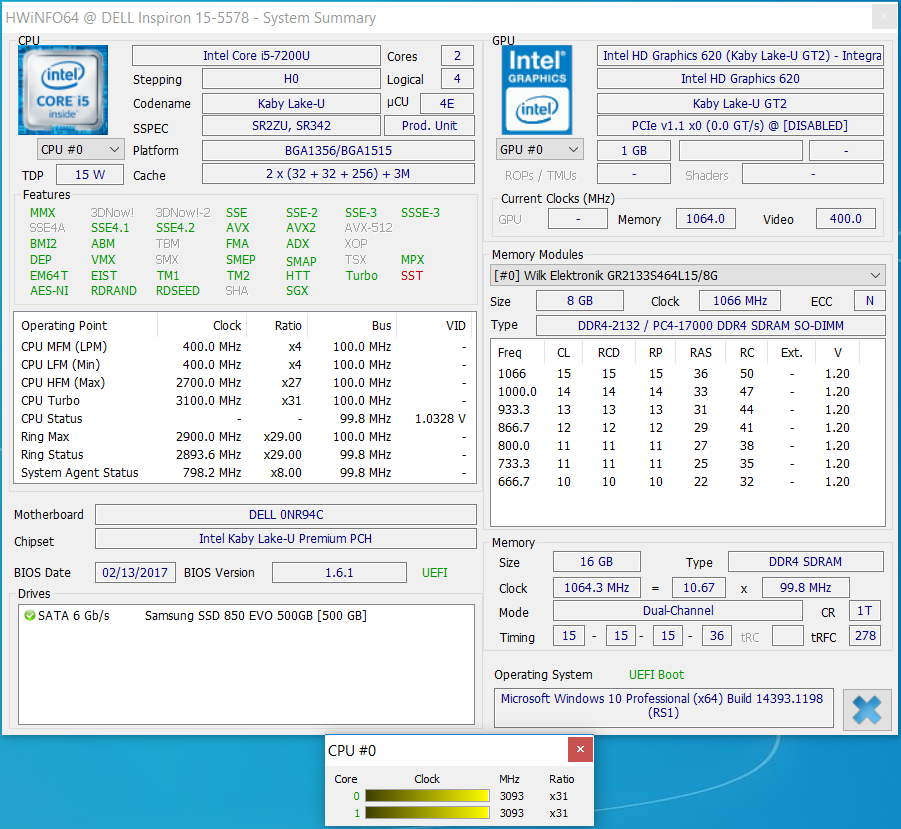Close the summary with the blue X button
The height and width of the screenshot is (829, 901).
(867, 710)
